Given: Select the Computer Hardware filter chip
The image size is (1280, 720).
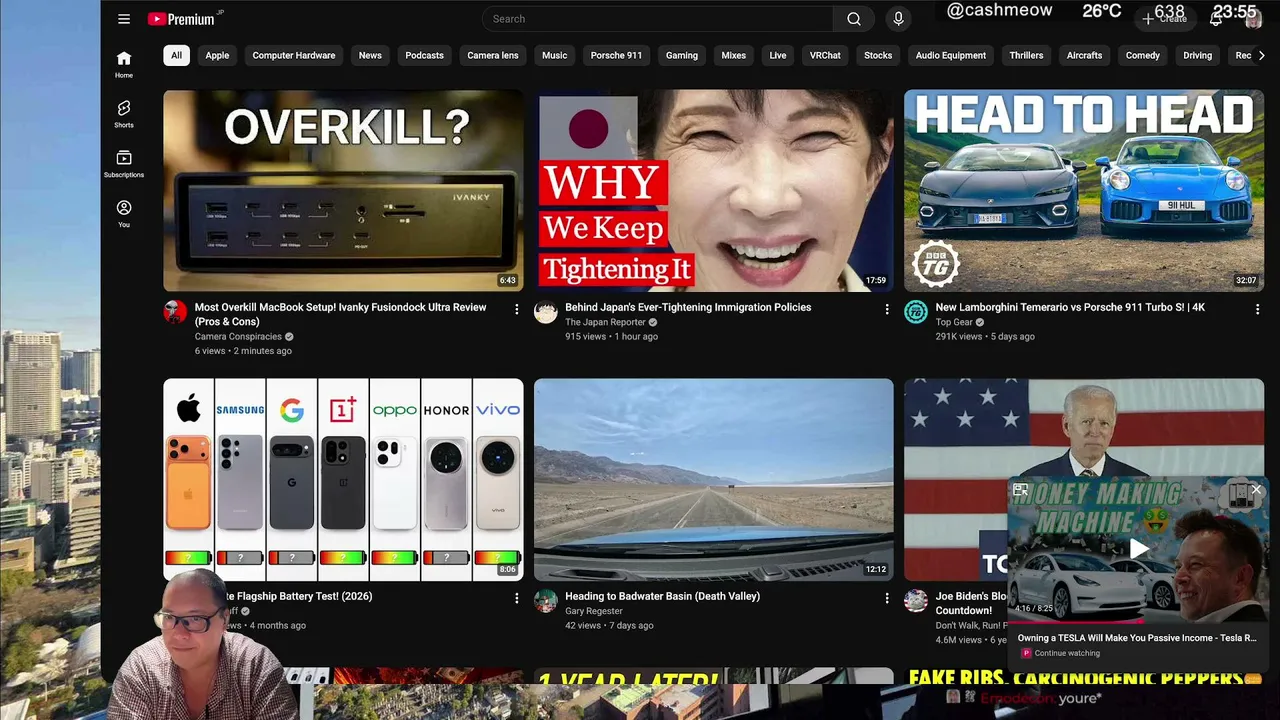Looking at the screenshot, I should tap(294, 56).
